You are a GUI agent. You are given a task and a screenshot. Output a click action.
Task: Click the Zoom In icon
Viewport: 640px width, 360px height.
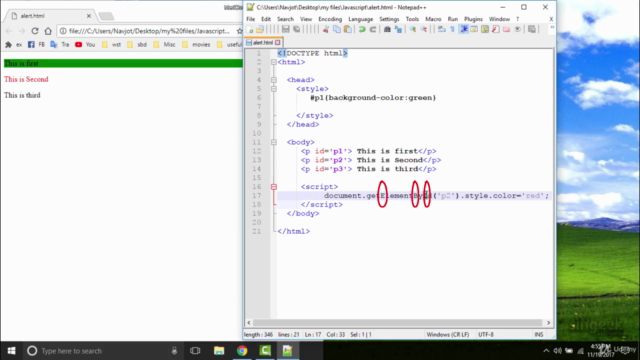(x=413, y=29)
